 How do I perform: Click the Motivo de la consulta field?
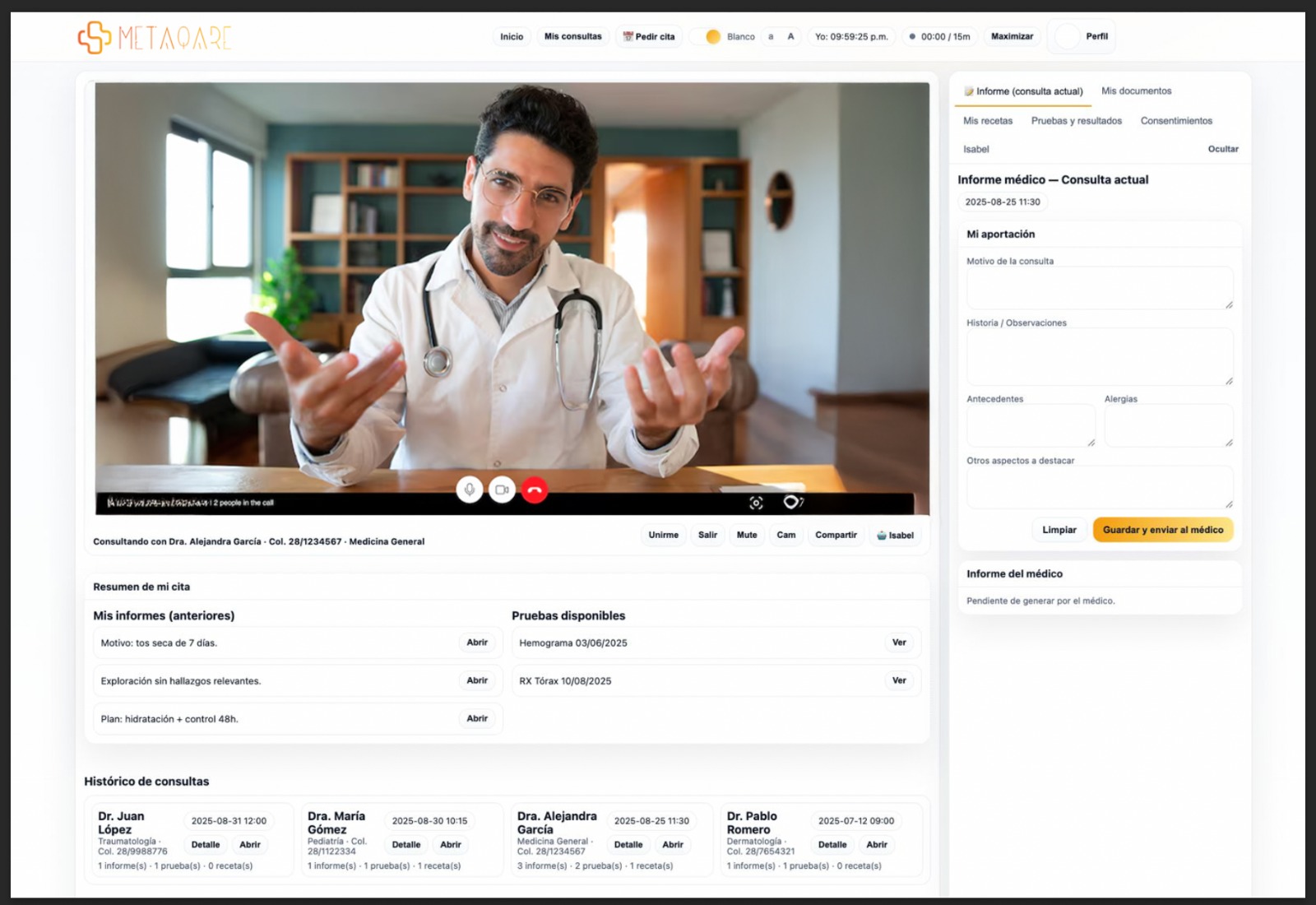coord(1099,288)
